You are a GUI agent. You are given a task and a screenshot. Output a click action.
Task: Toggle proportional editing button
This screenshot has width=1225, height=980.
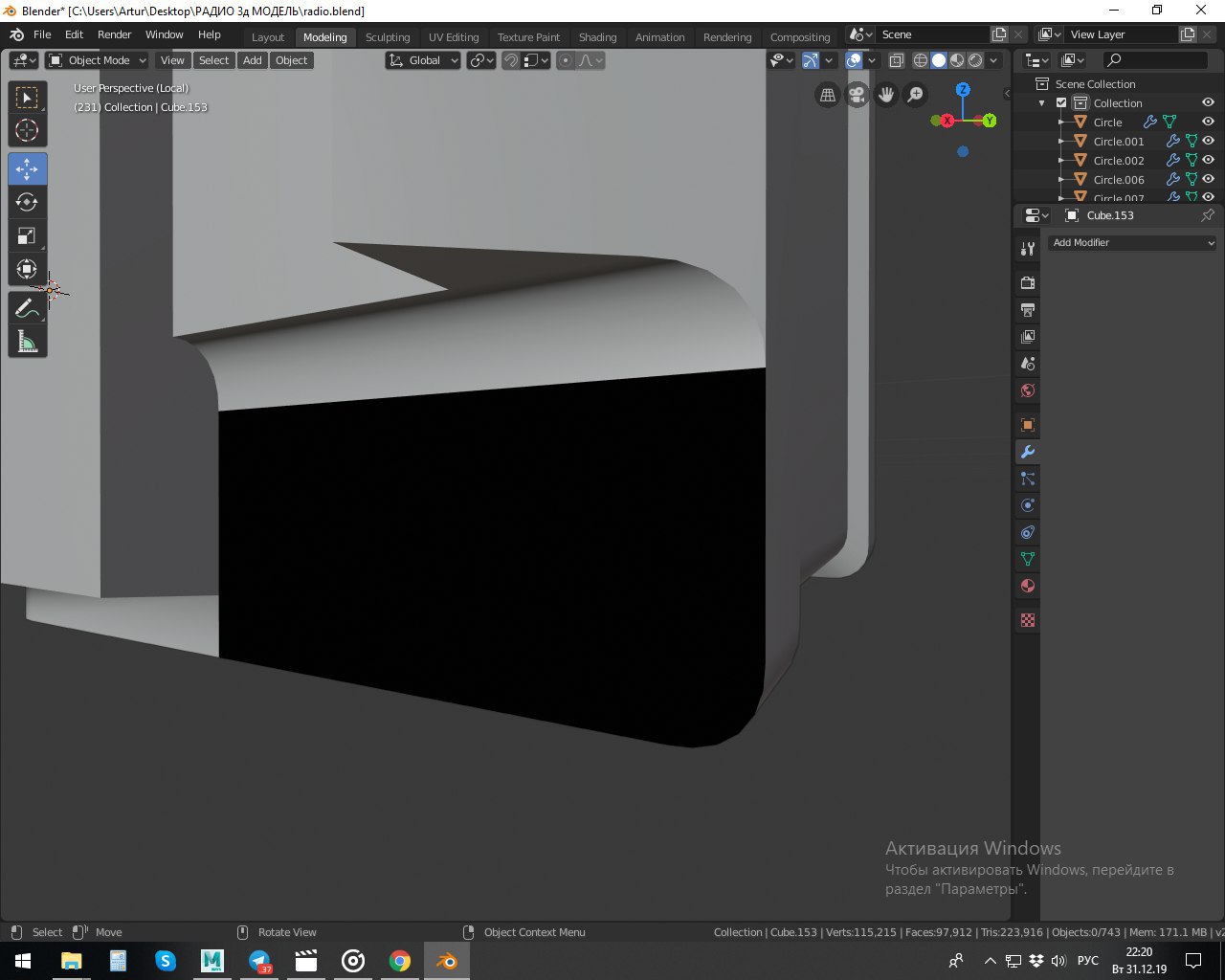(565, 60)
